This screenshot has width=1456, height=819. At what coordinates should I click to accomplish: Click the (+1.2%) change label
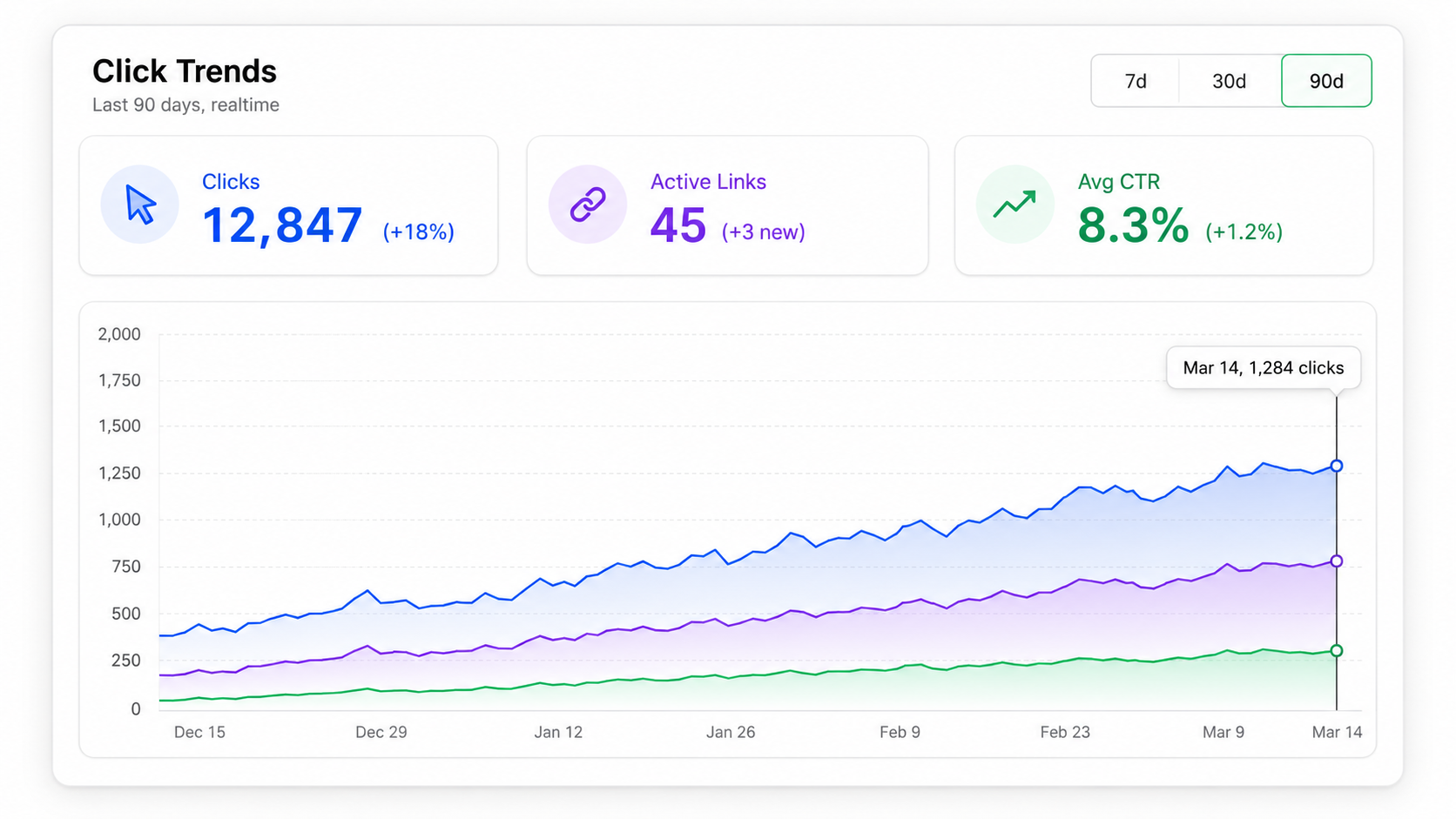(x=1244, y=232)
